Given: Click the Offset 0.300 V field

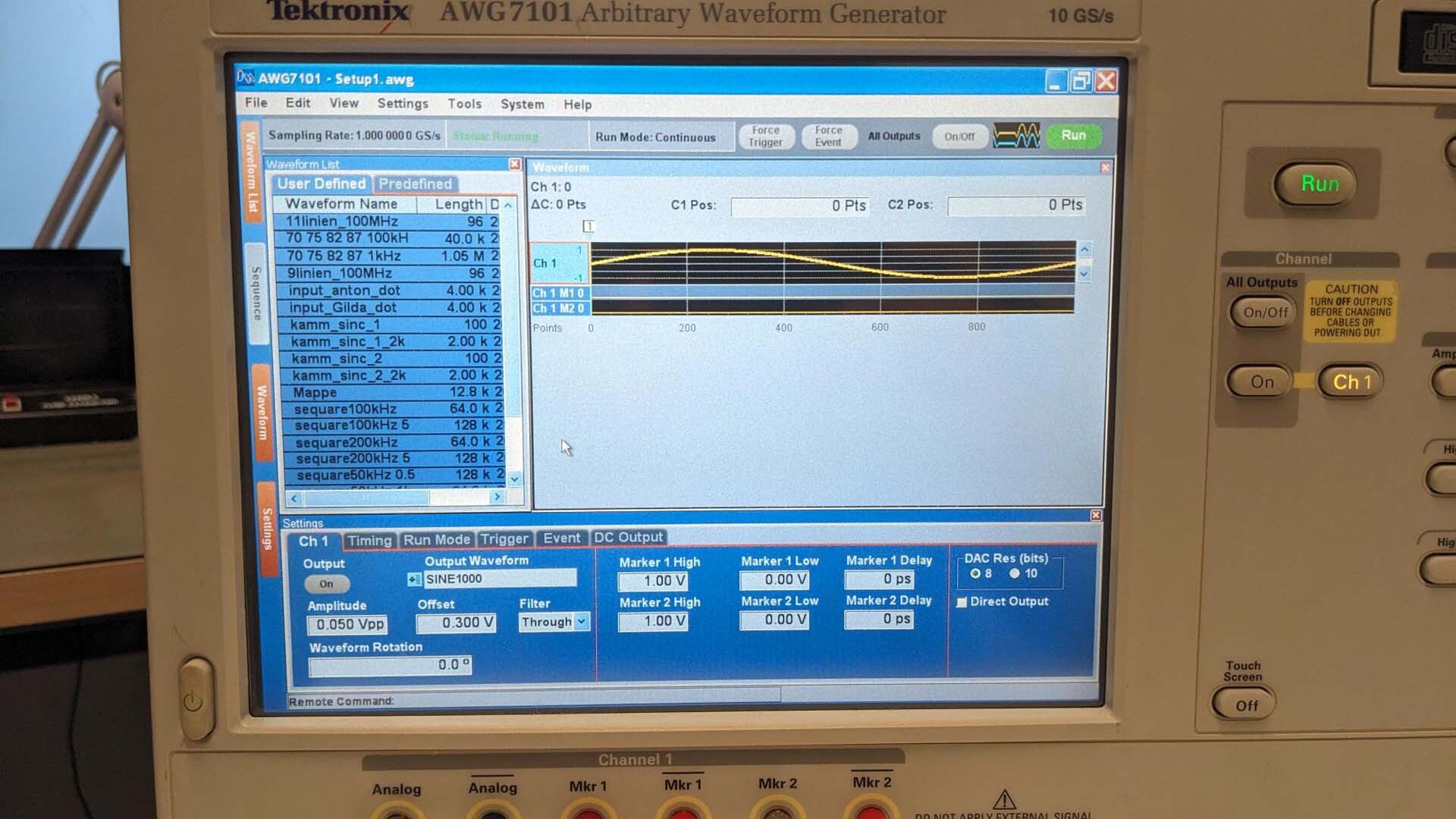Looking at the screenshot, I should 457,623.
